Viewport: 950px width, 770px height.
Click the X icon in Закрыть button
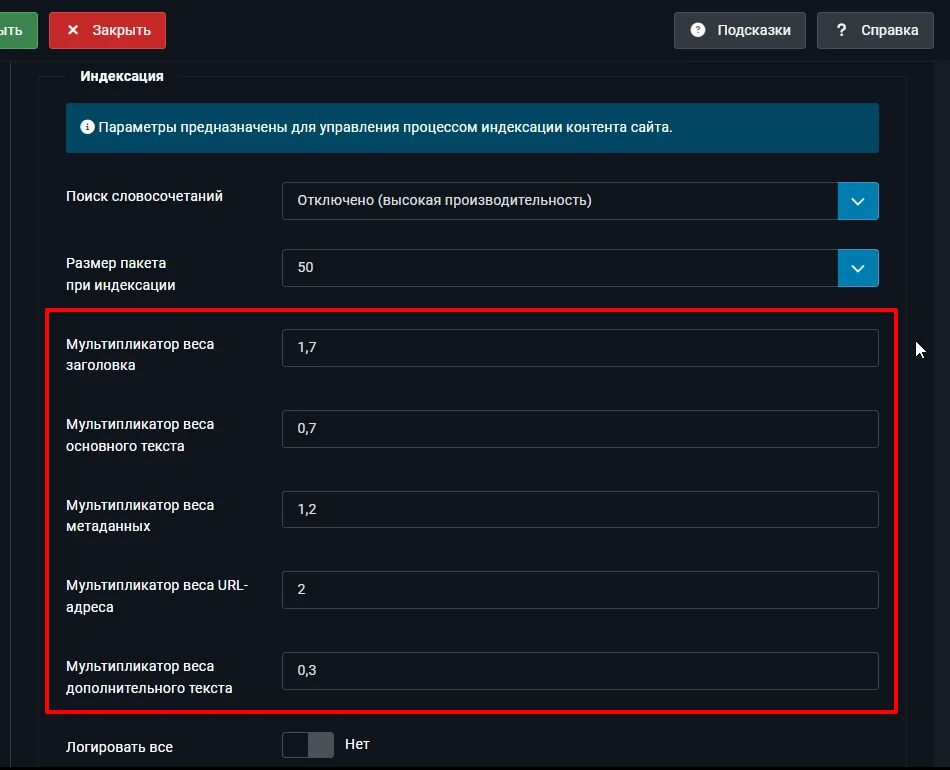coord(73,30)
